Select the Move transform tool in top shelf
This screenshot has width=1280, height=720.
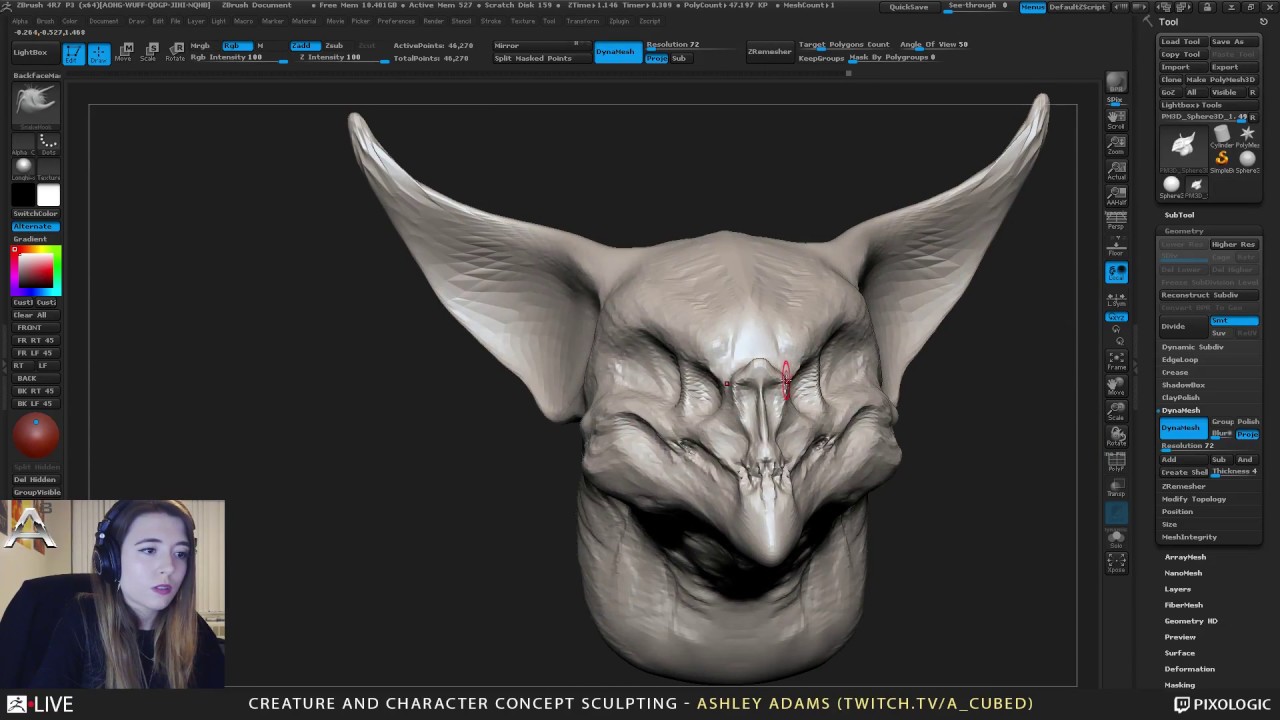pos(123,53)
